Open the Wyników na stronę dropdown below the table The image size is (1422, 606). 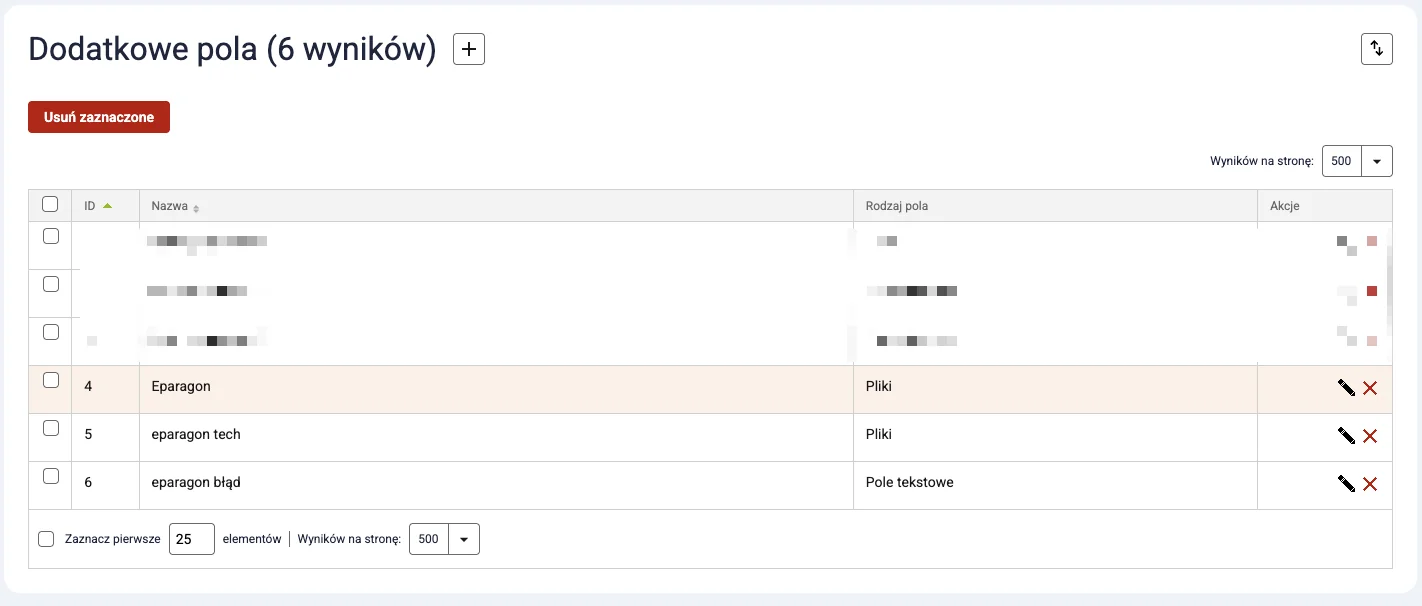(x=444, y=539)
